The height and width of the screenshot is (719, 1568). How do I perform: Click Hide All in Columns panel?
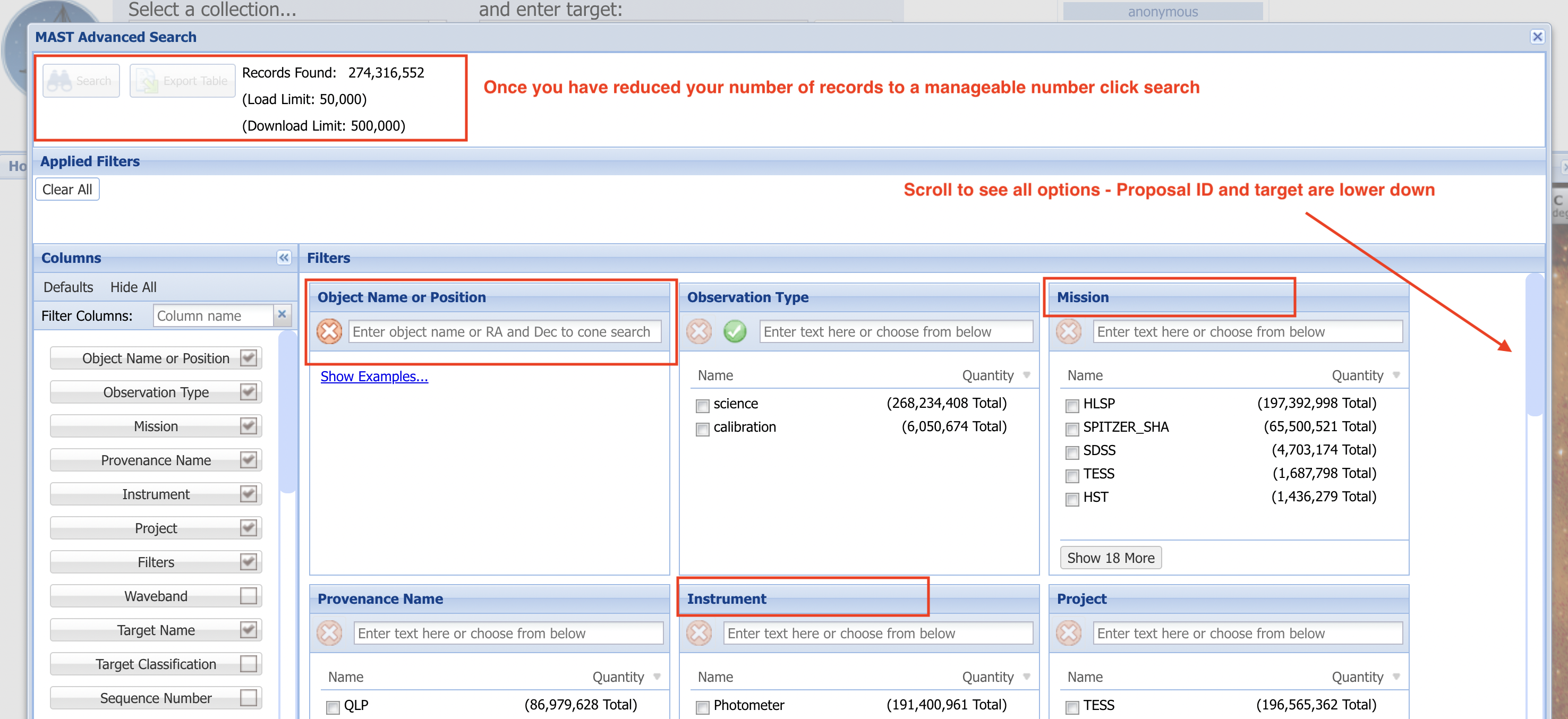[x=133, y=287]
